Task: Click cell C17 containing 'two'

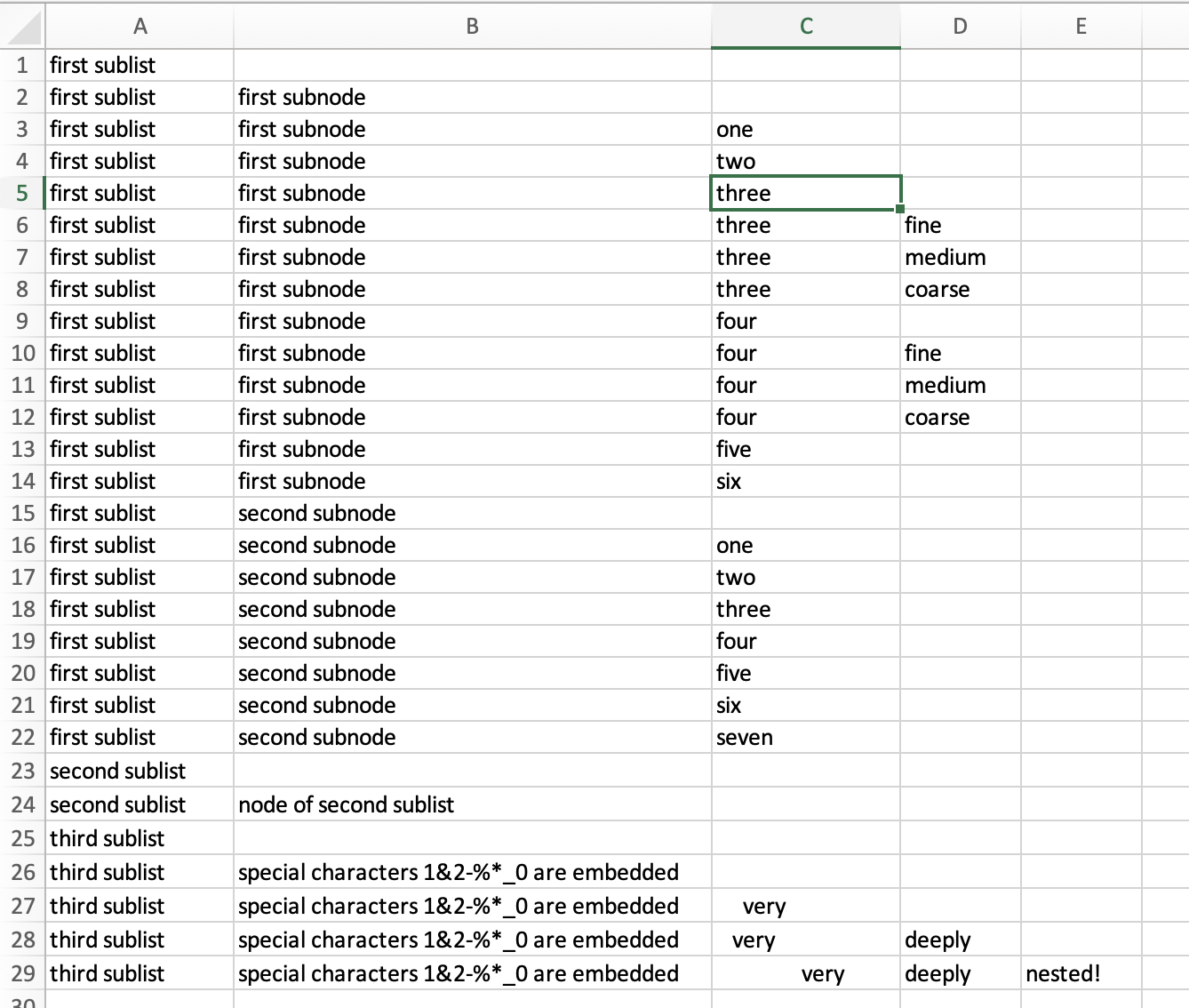Action: (806, 577)
